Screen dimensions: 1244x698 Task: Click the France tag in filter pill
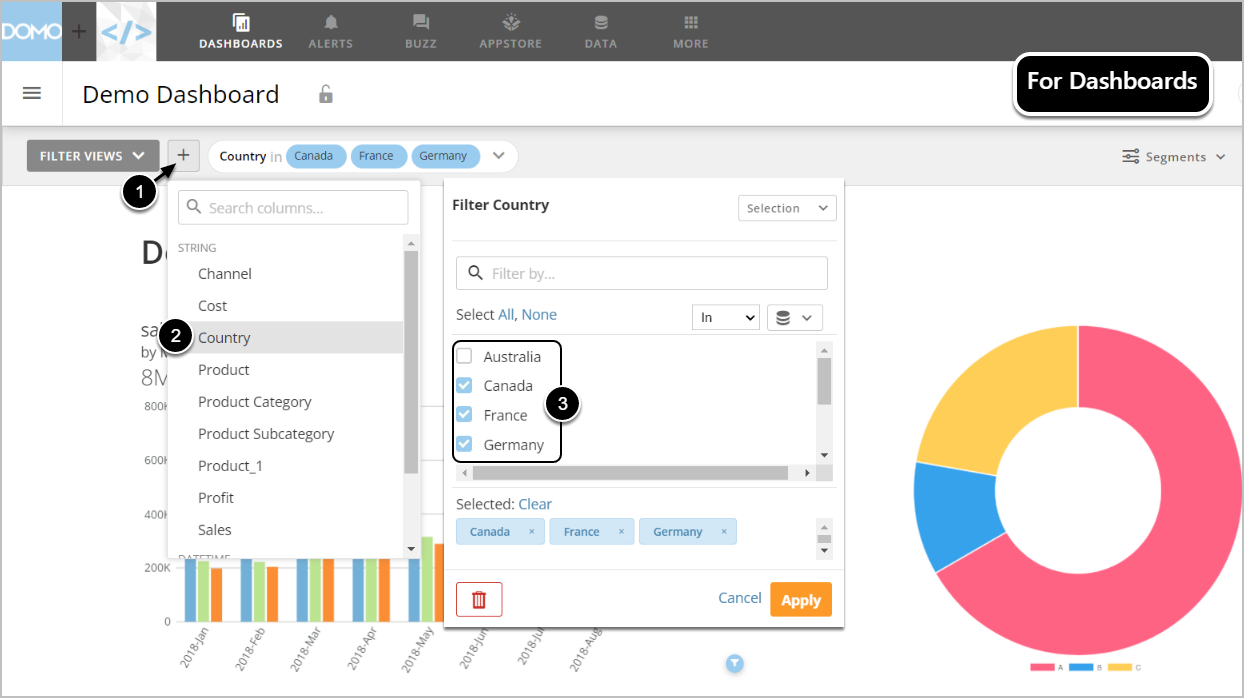click(378, 156)
